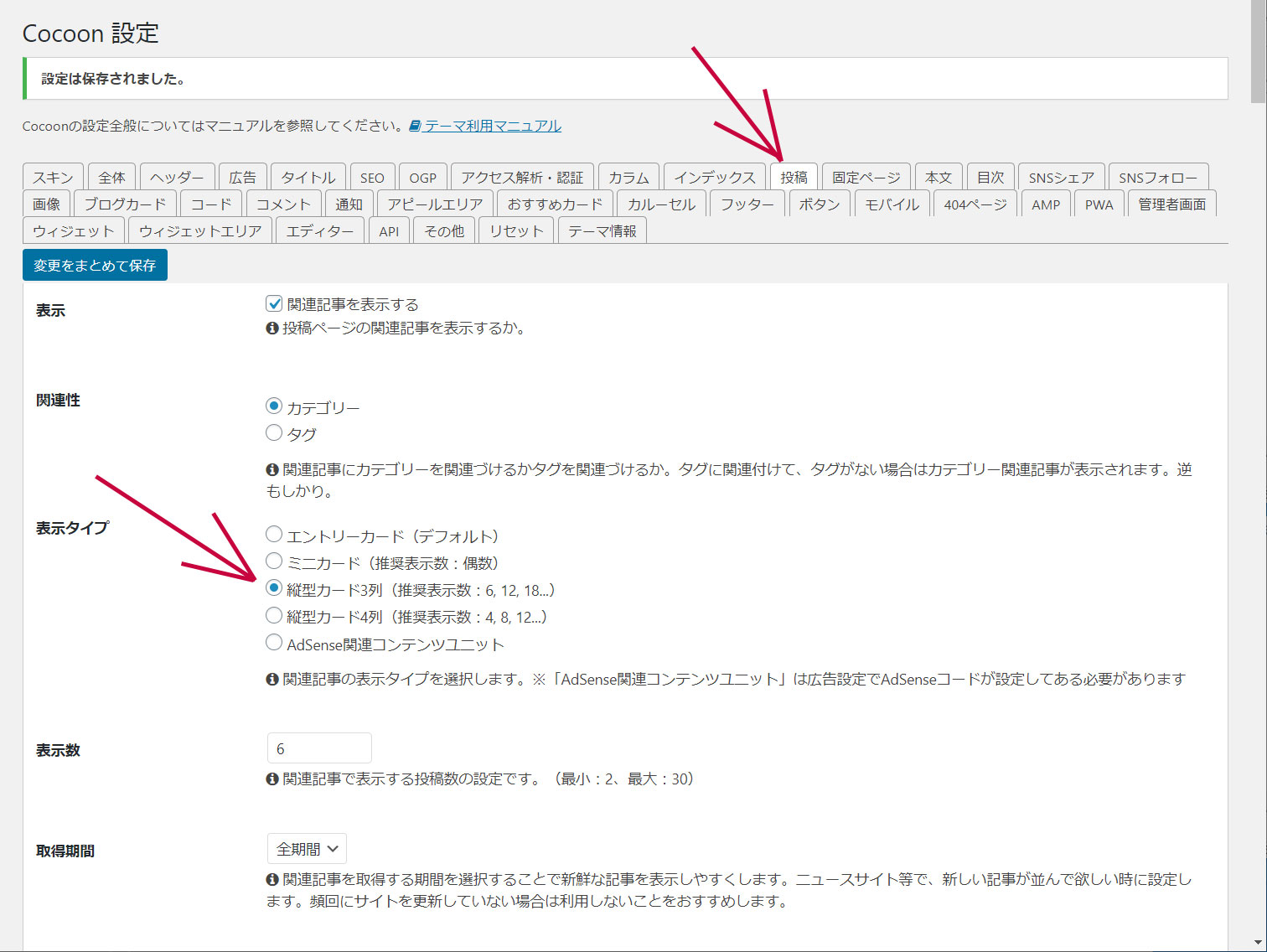The height and width of the screenshot is (952, 1267).
Task: Open the 404ページ tab
Action: coord(975,204)
